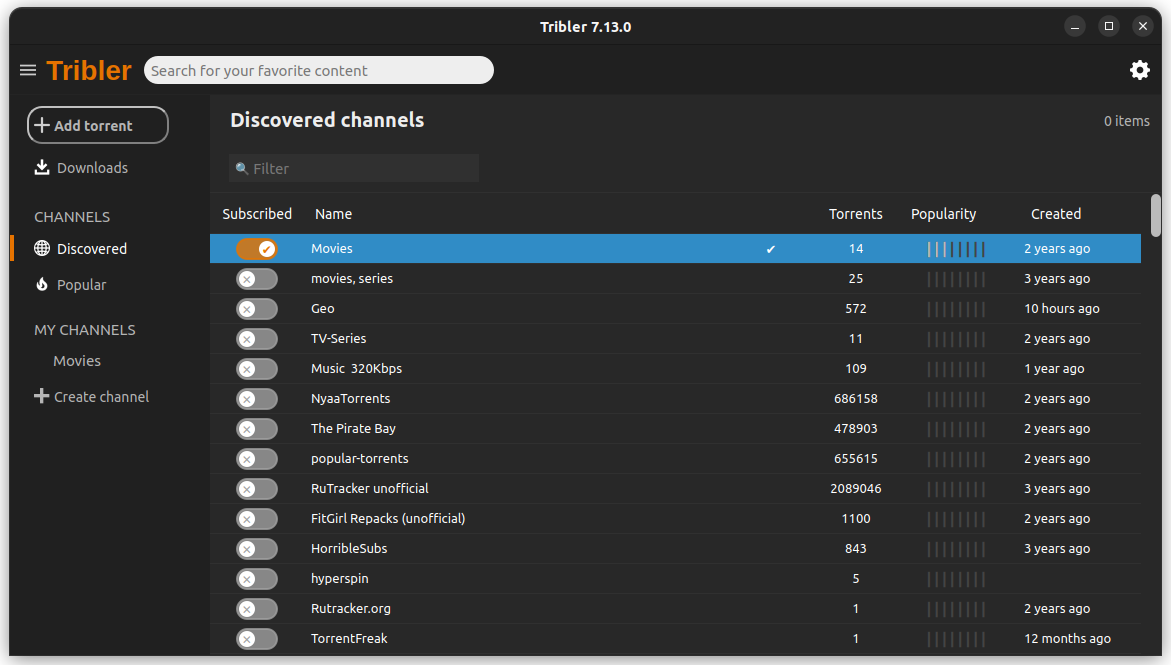1171x665 pixels.
Task: Open the Downloads page
Action: click(92, 168)
